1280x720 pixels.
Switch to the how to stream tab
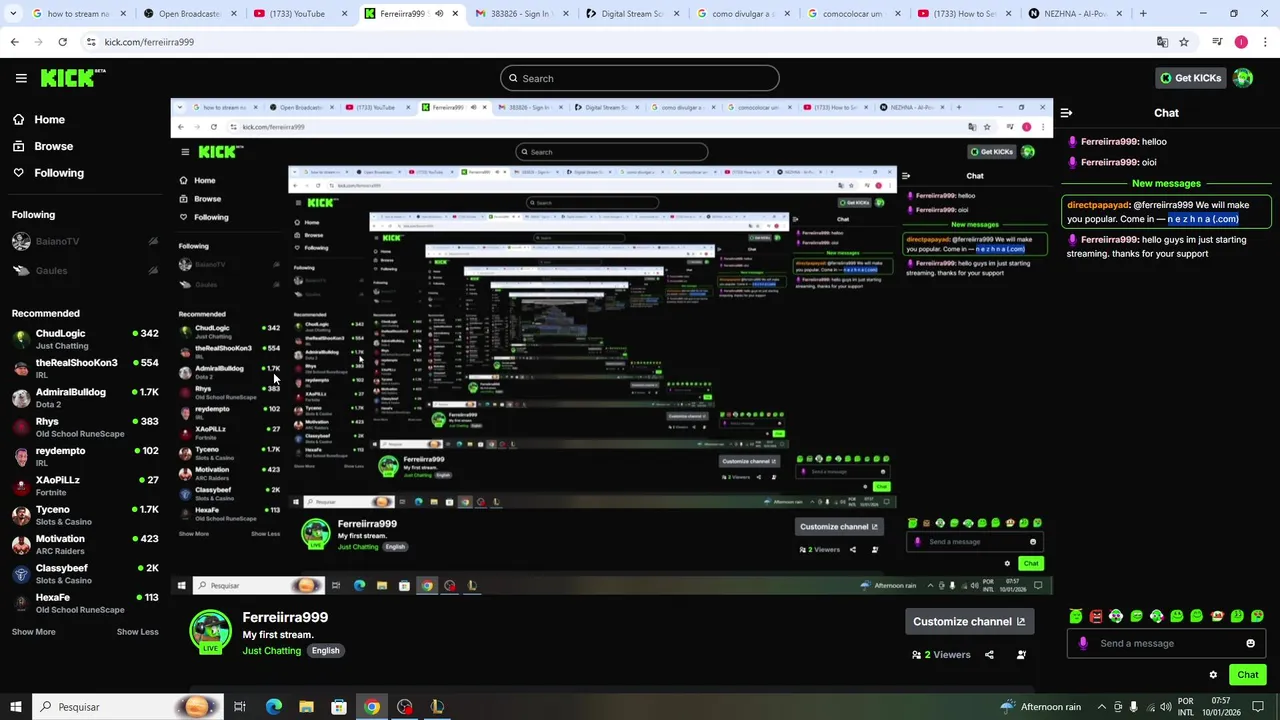pyautogui.click(x=78, y=14)
